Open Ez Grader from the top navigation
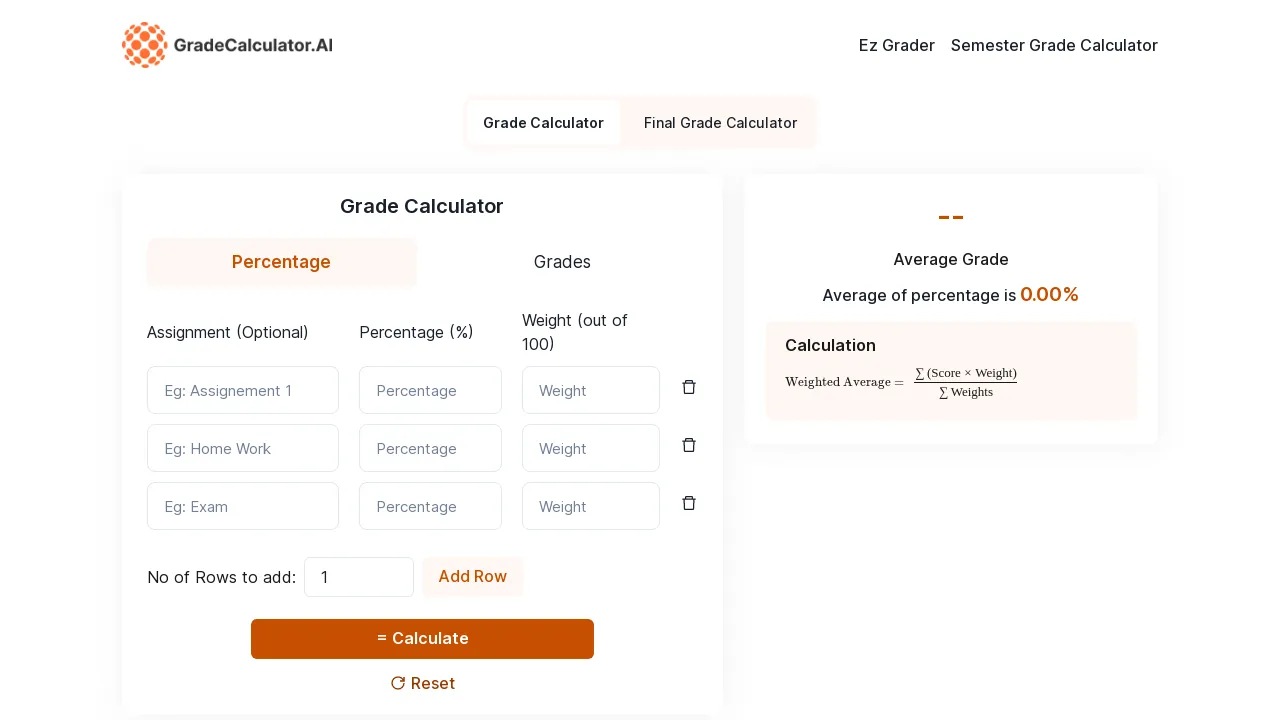The image size is (1280, 720). point(896,45)
